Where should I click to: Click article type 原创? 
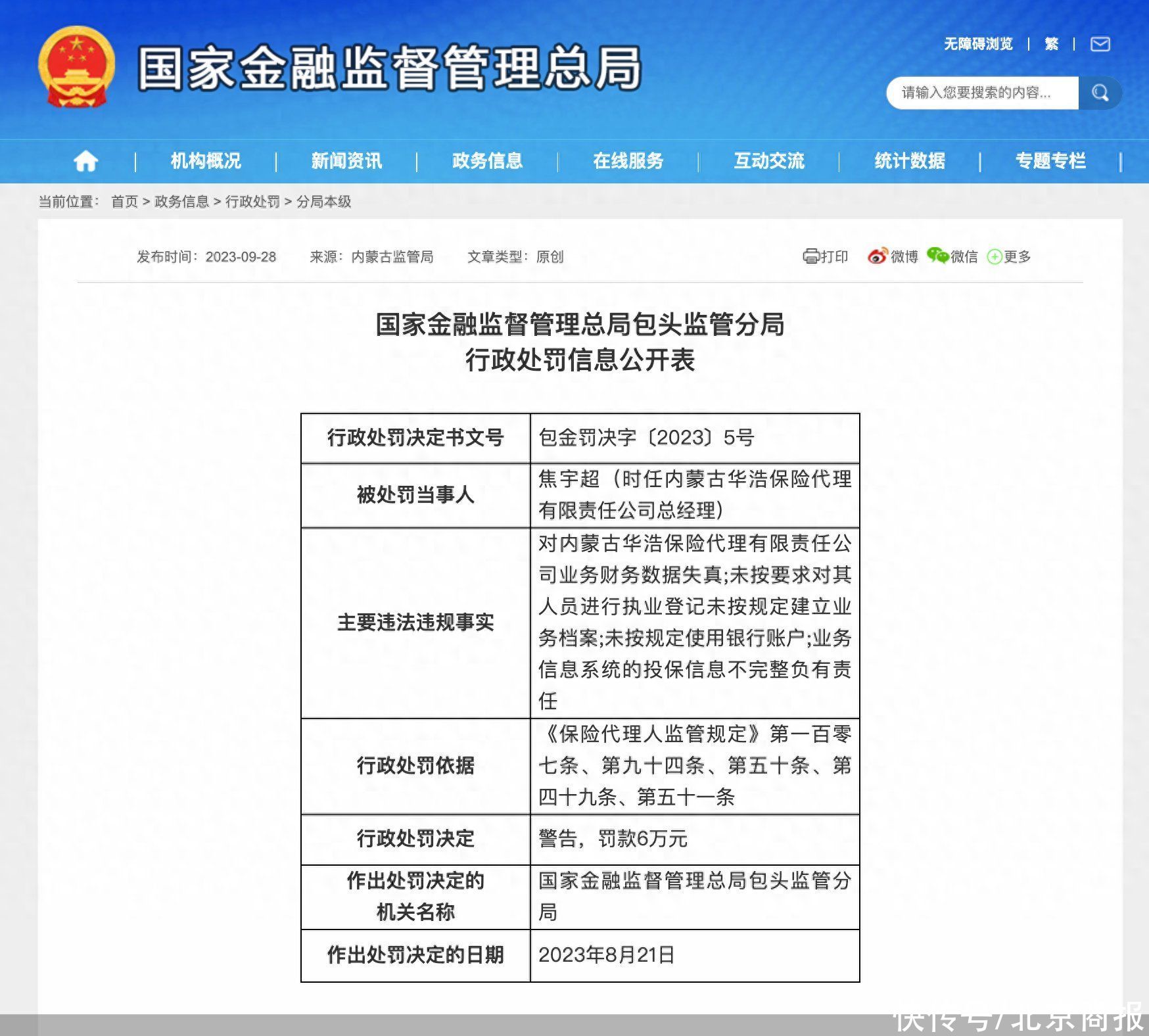coord(550,257)
